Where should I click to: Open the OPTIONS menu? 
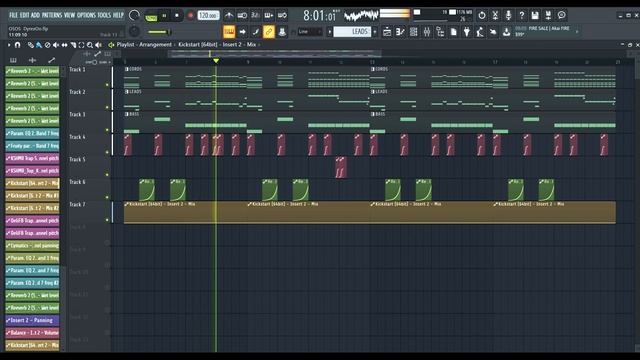(x=86, y=15)
